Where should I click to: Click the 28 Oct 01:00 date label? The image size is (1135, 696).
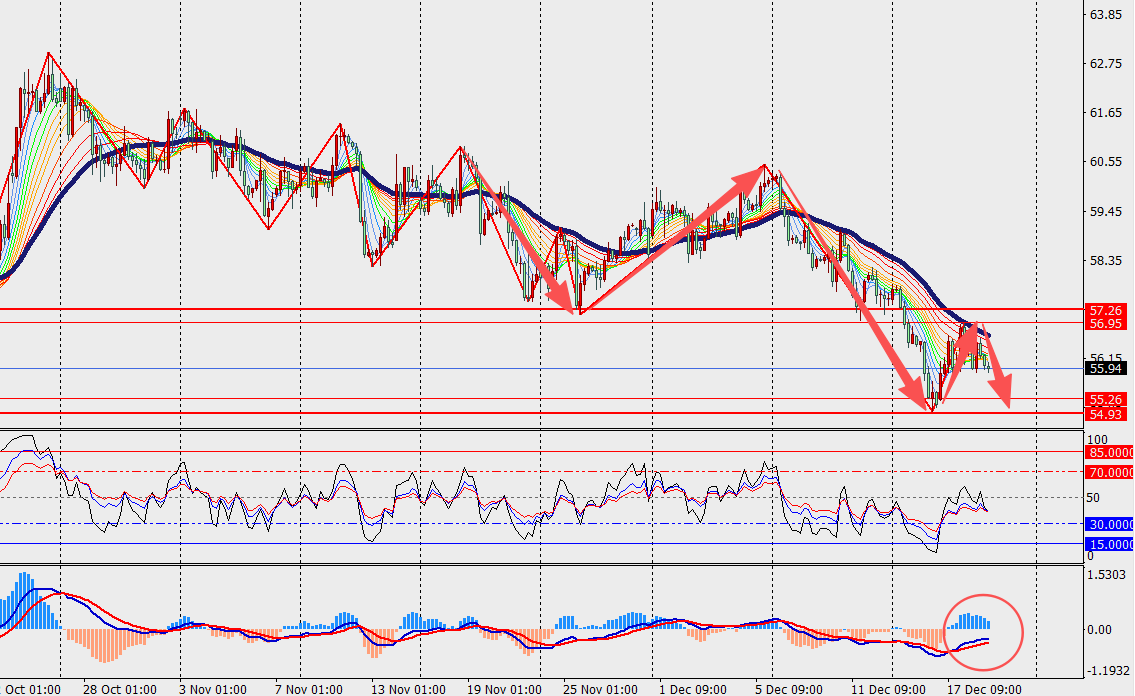119,689
